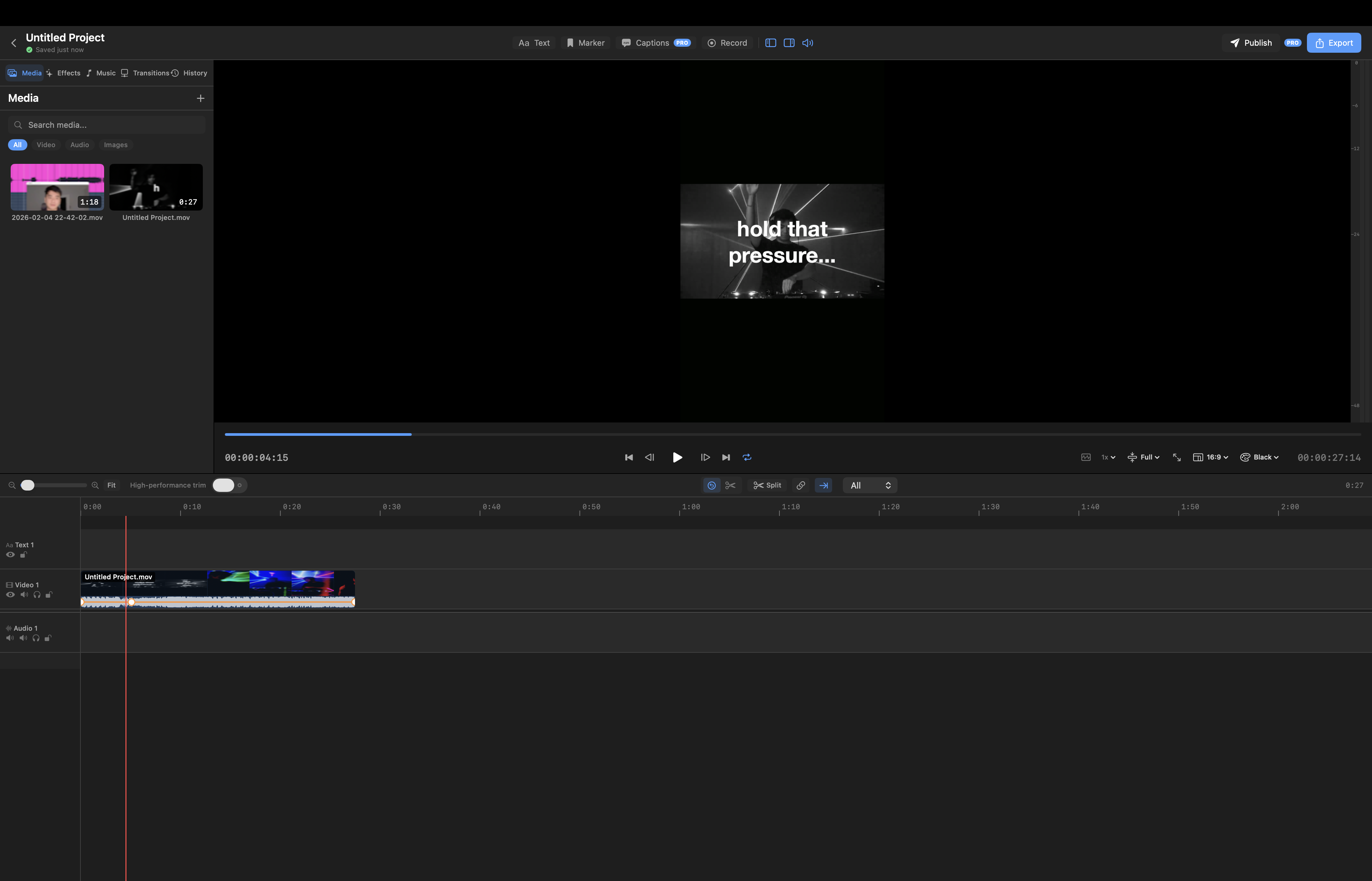1372x881 pixels.
Task: Open the Black background color dropdown
Action: click(x=1259, y=457)
